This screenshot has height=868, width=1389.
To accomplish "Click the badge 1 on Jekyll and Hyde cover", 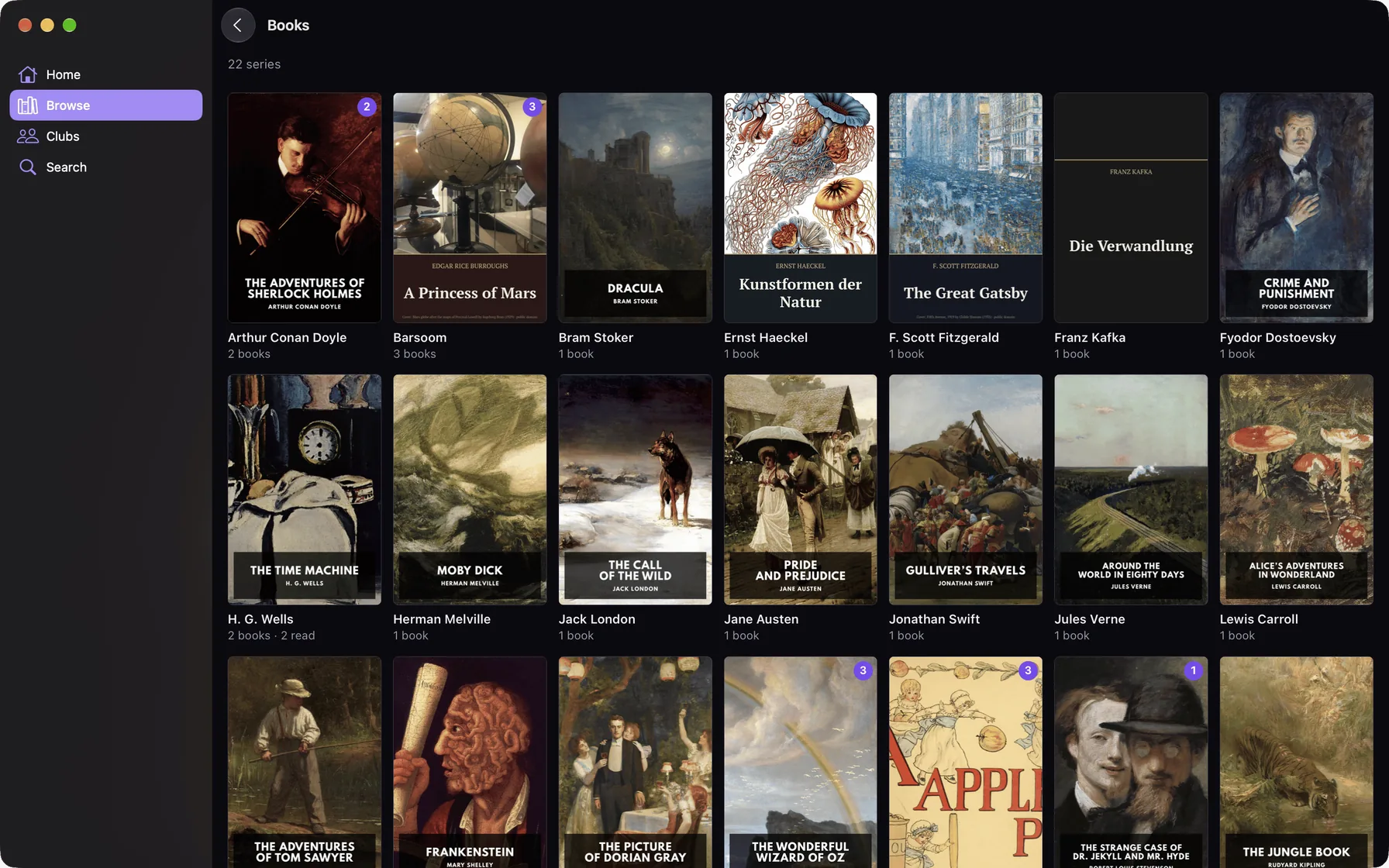I will pos(1193,670).
